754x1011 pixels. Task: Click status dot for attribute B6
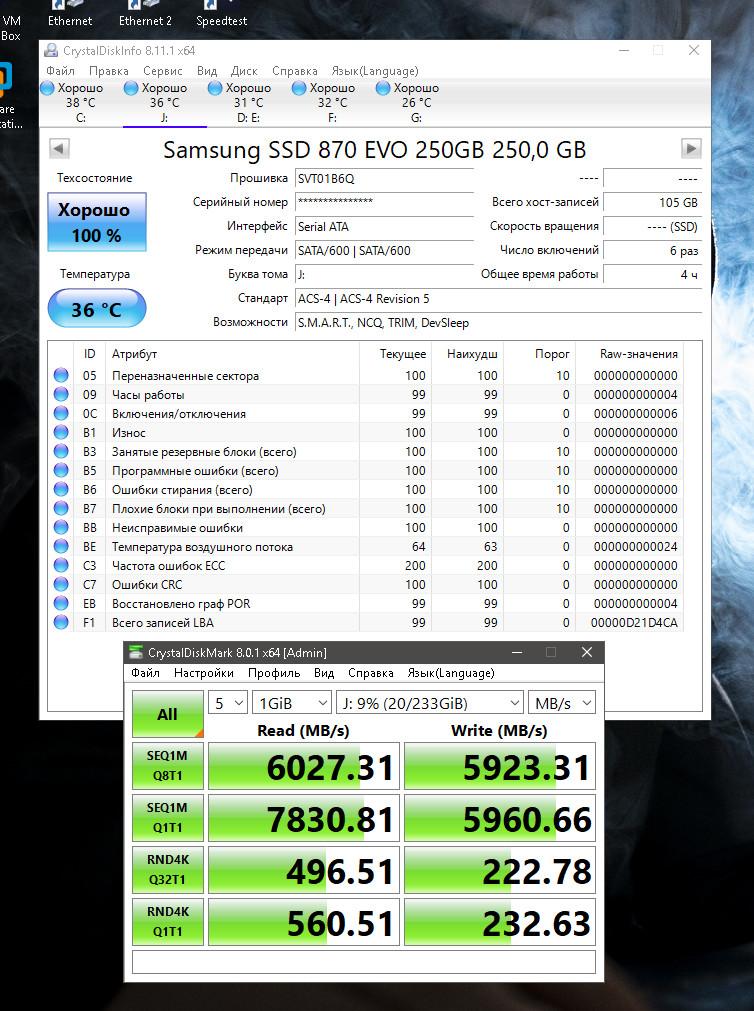[61, 489]
